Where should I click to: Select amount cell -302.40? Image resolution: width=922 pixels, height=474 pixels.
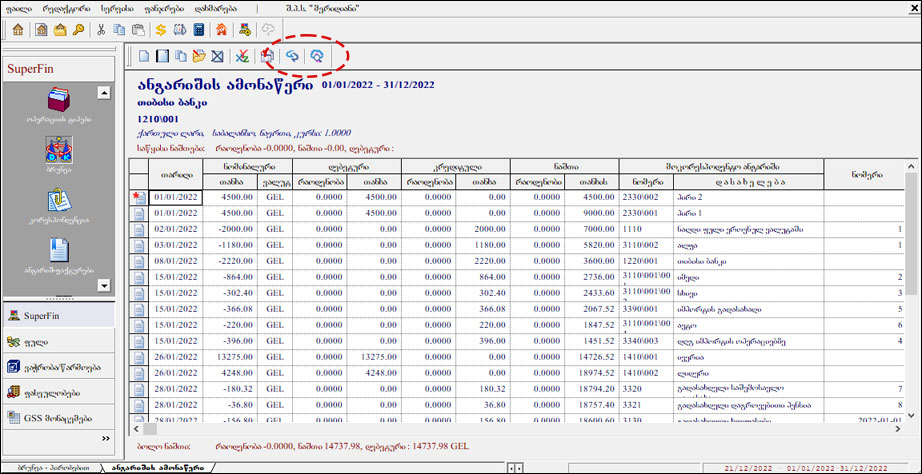[230, 293]
